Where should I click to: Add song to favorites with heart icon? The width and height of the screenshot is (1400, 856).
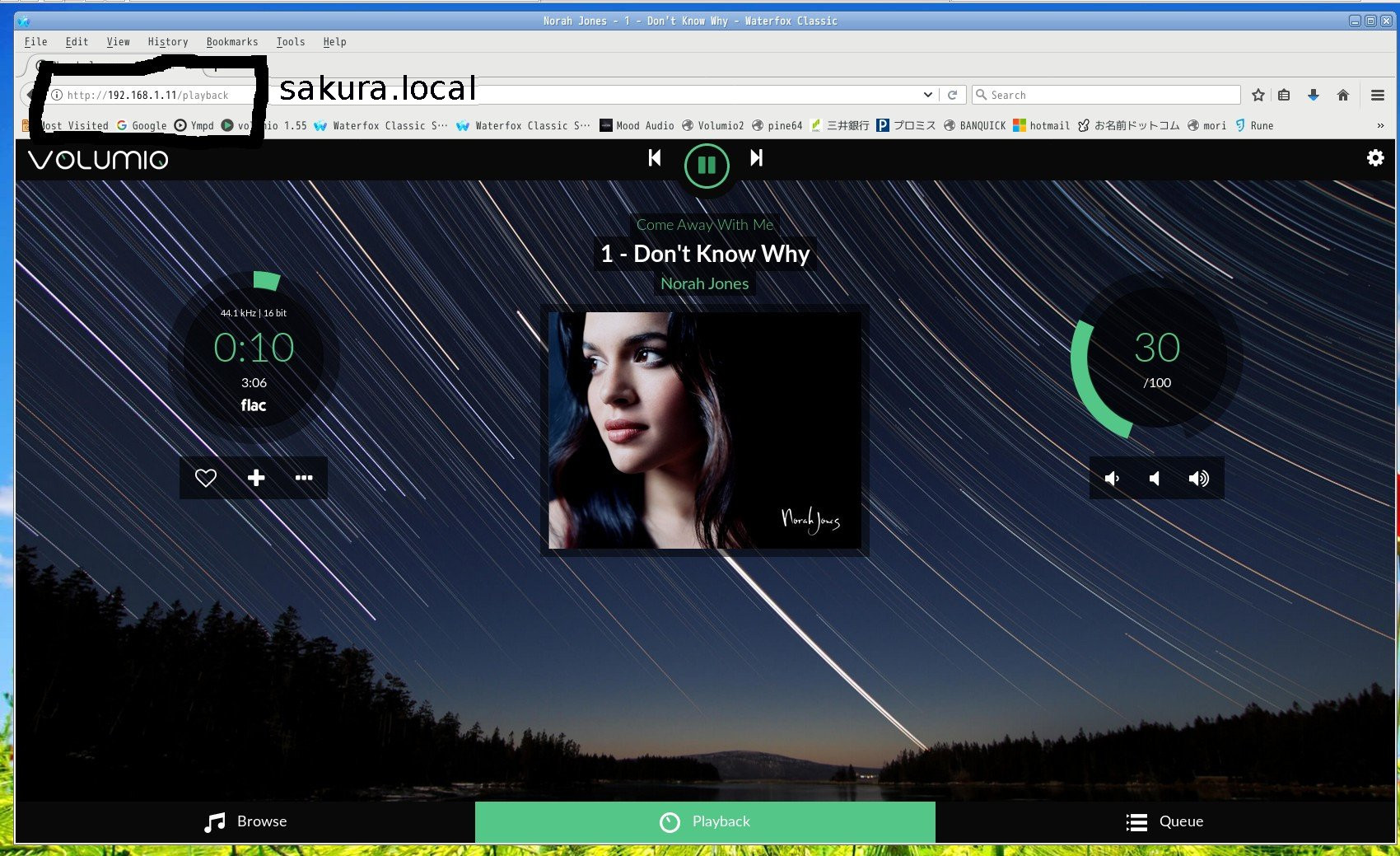[206, 478]
